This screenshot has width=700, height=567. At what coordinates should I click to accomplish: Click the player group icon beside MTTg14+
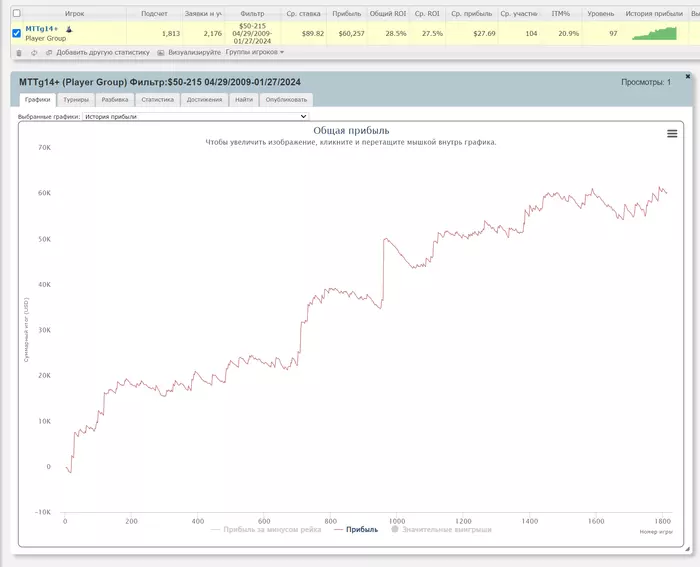click(69, 29)
